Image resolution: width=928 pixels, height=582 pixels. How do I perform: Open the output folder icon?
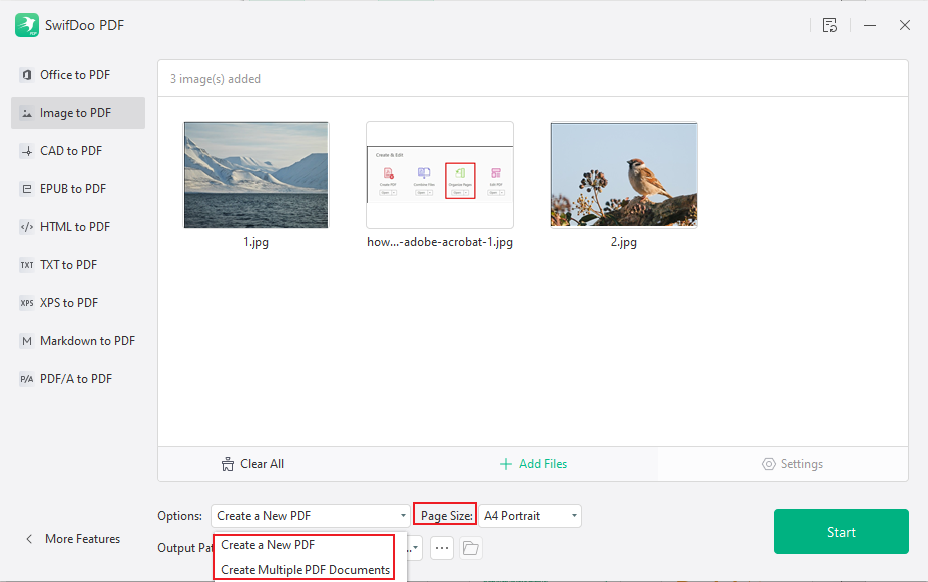click(473, 547)
